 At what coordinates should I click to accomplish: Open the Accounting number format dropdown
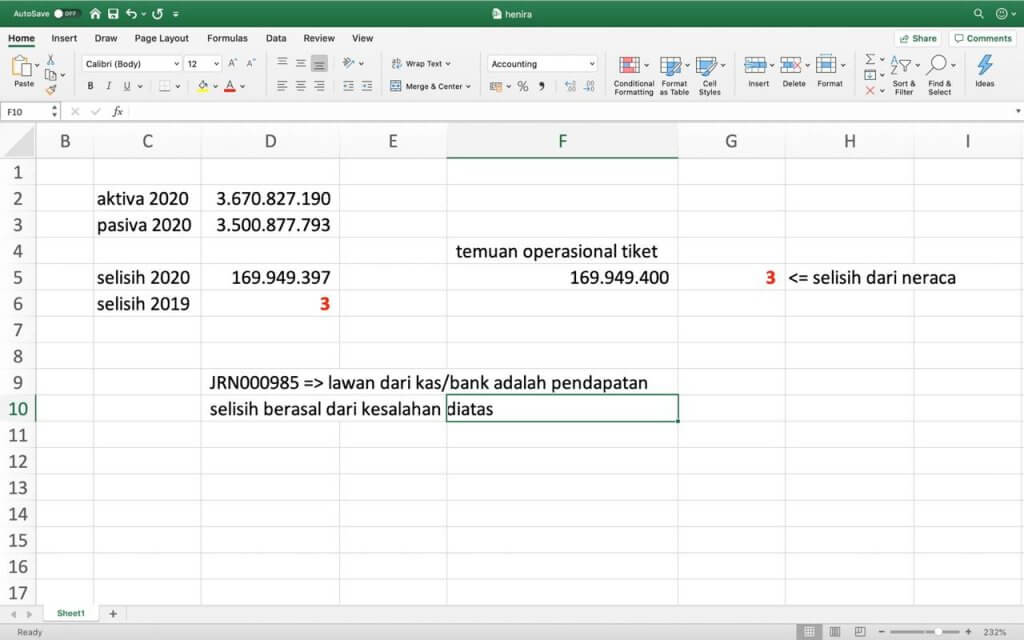point(541,62)
